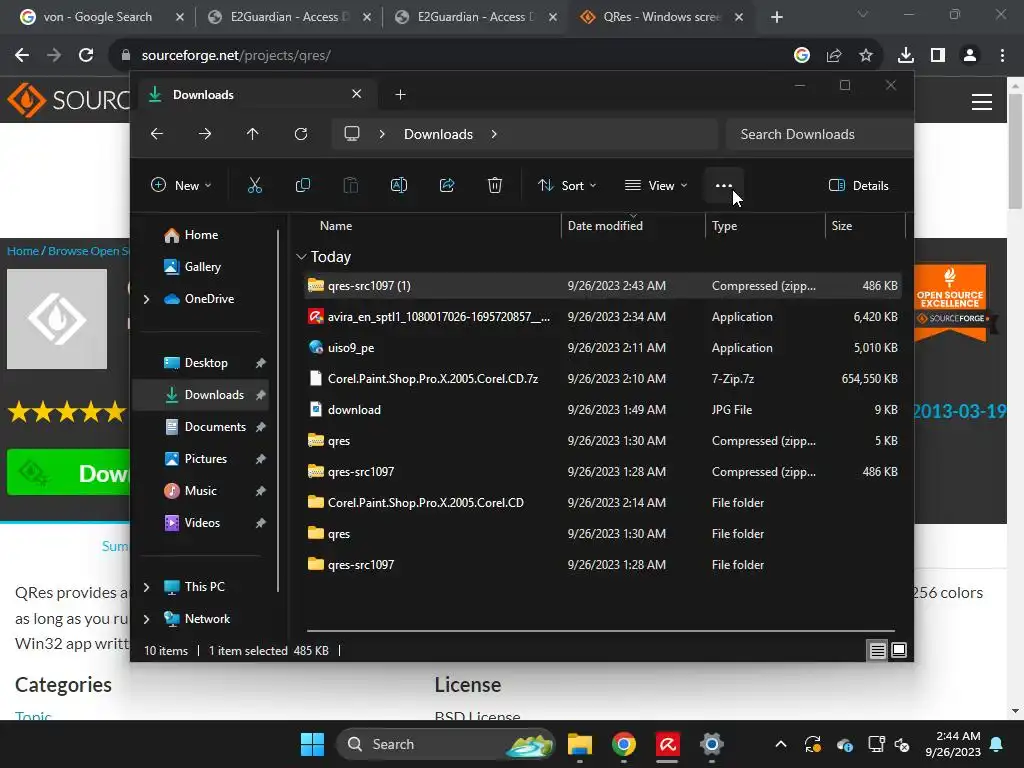Screen dimensions: 1024x768
Task: Open Settings gear on the taskbar
Action: click(x=712, y=744)
